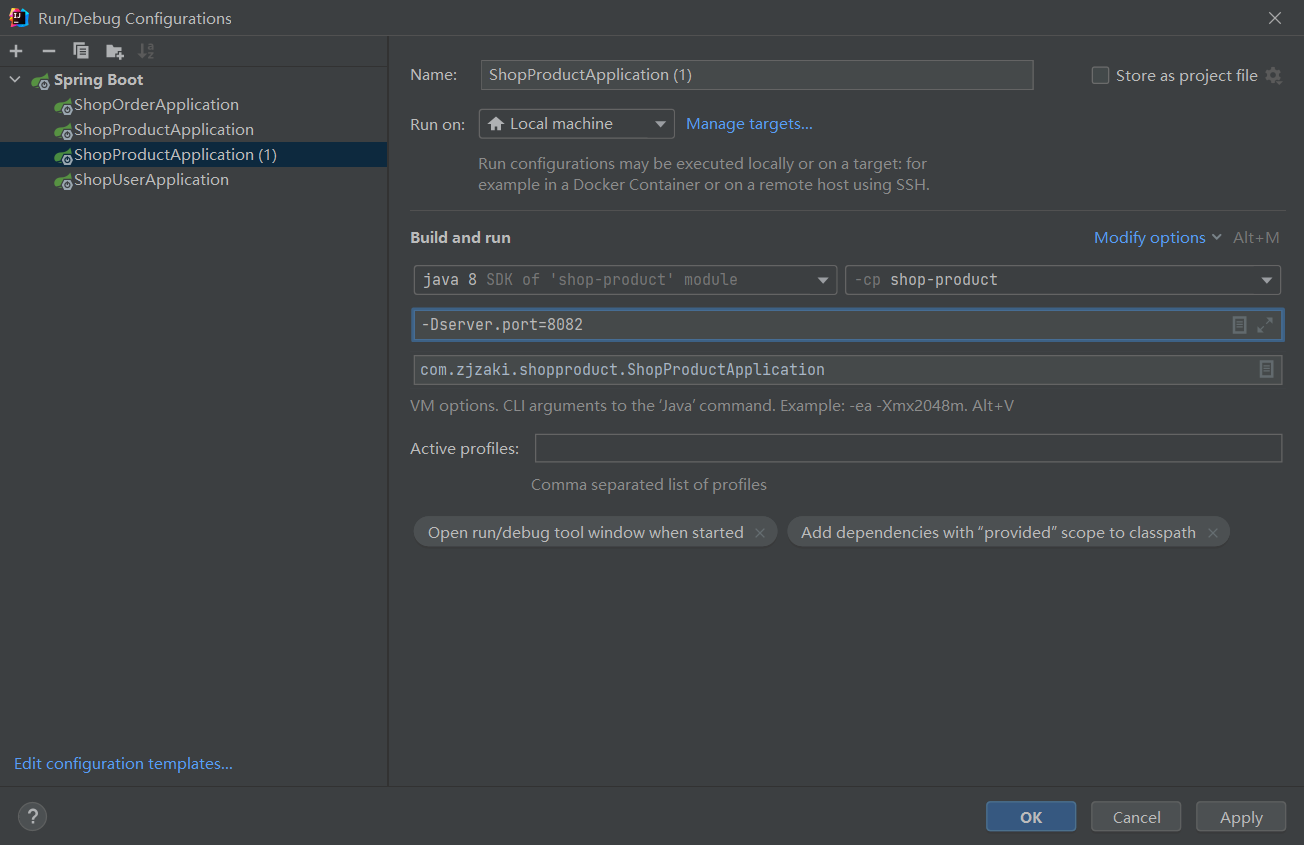Create new folder for configurations
The height and width of the screenshot is (845, 1304).
114,51
